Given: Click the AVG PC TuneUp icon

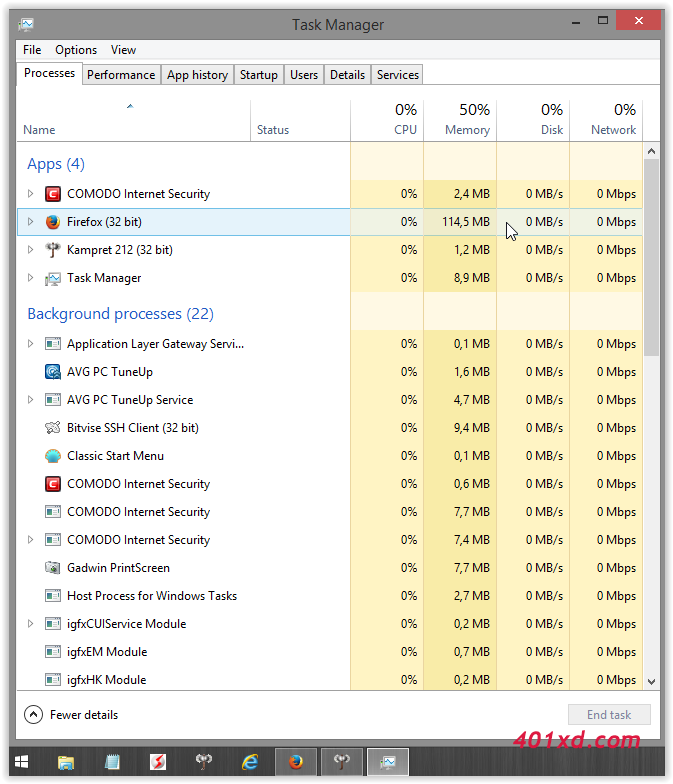Looking at the screenshot, I should 52,372.
